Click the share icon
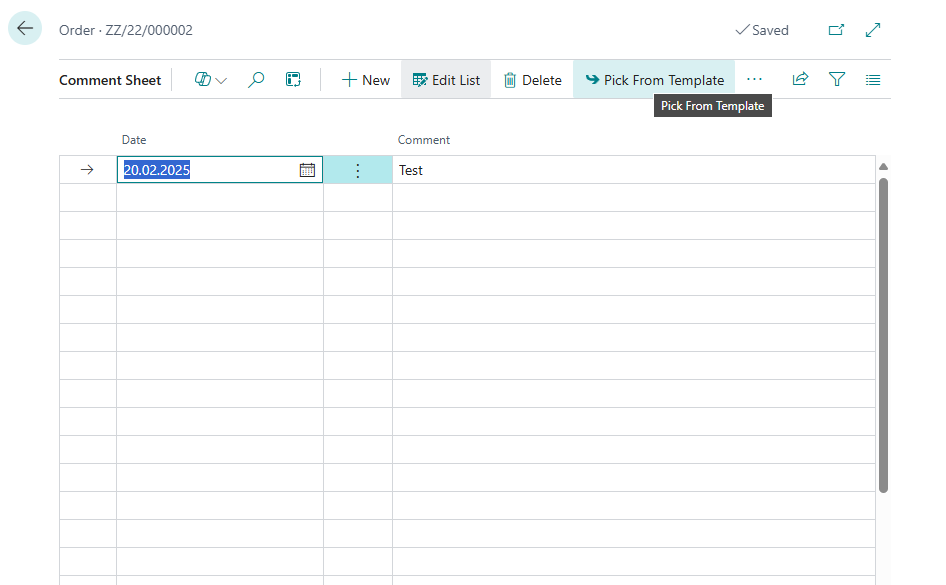The image size is (946, 585). click(800, 80)
